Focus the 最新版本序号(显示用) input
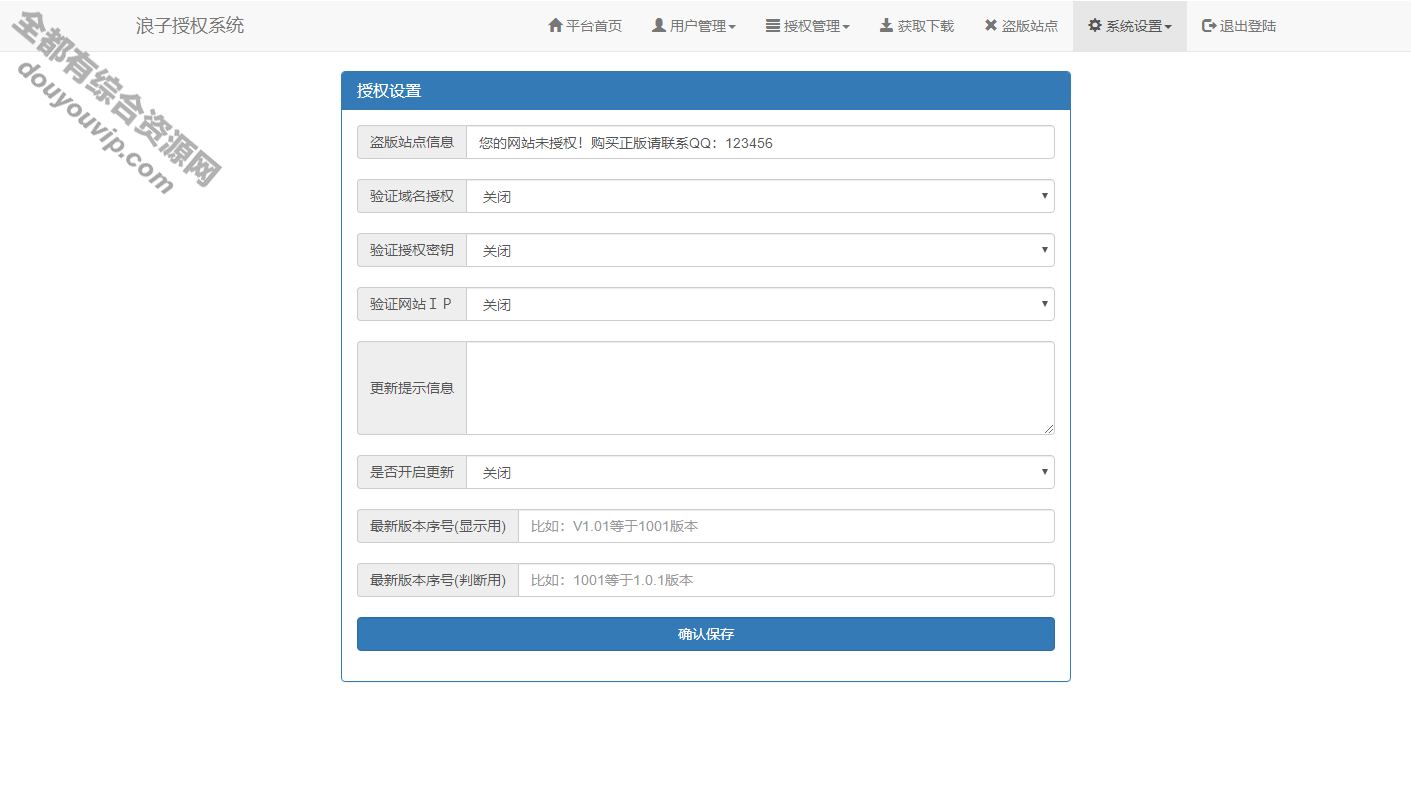The width and height of the screenshot is (1411, 794). point(786,526)
